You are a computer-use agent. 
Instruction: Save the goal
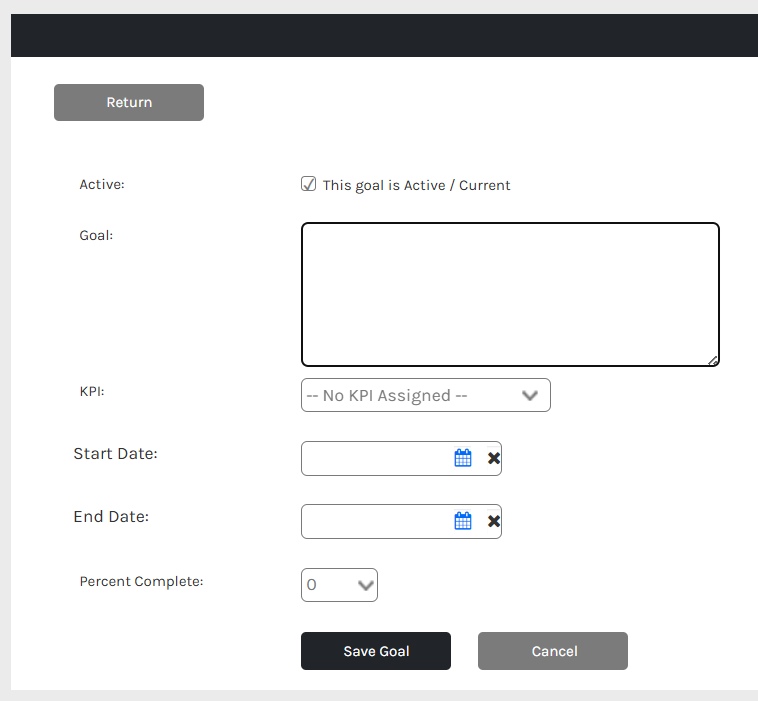click(376, 651)
